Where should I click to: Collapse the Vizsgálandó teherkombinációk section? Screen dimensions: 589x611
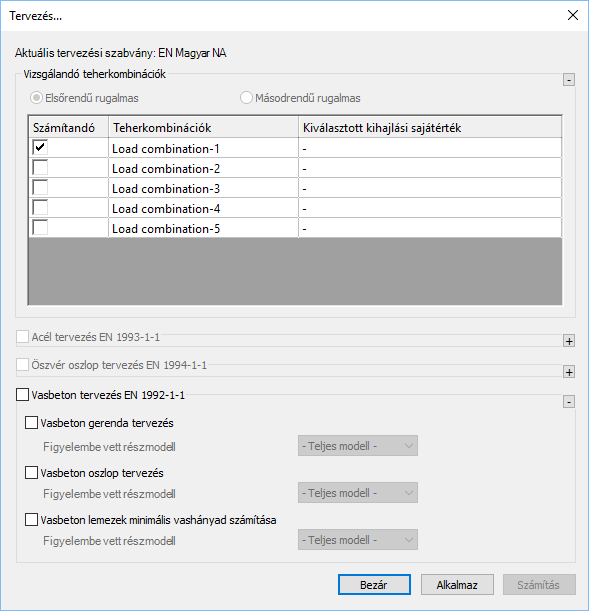tap(569, 80)
